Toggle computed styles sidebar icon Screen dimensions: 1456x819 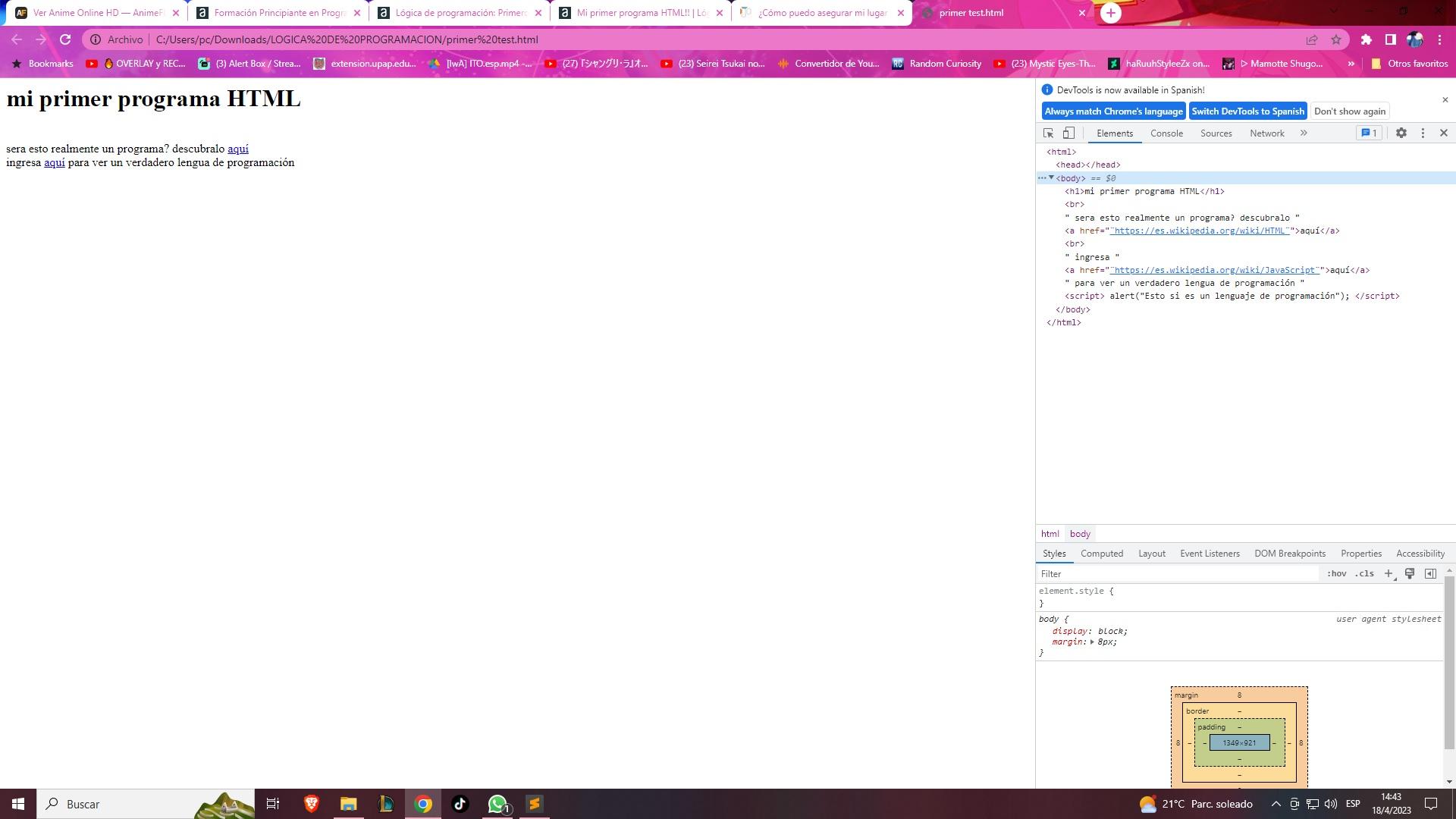pyautogui.click(x=1430, y=574)
